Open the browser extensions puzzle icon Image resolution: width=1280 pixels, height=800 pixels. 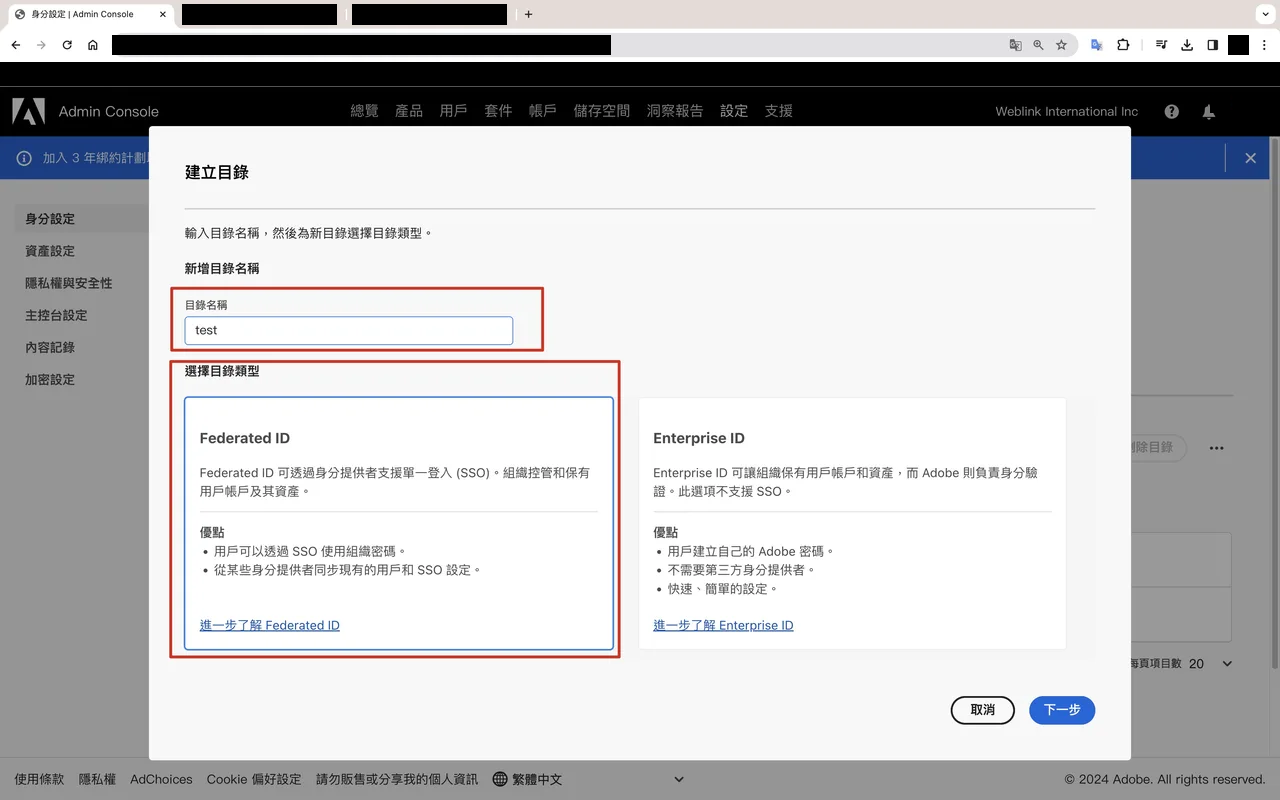click(1123, 45)
